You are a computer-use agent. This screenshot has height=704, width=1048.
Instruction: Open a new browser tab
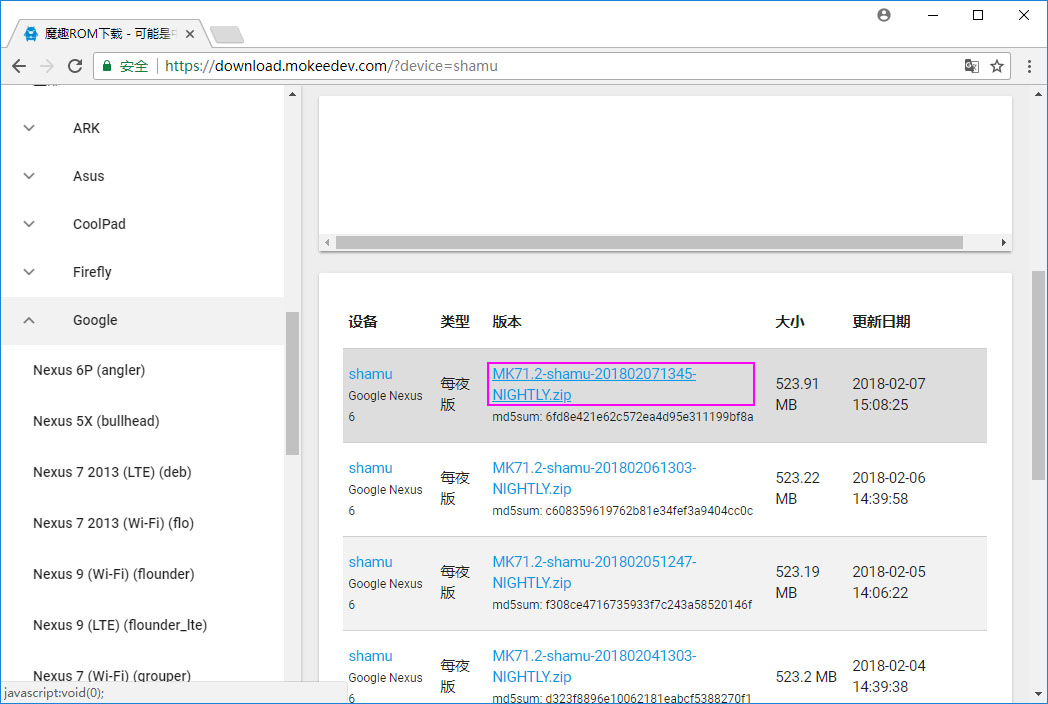(x=227, y=34)
